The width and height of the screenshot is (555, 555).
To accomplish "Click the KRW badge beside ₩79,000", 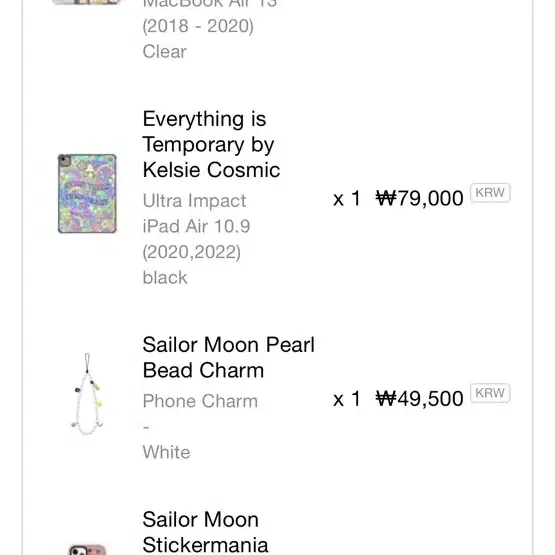I will click(490, 193).
